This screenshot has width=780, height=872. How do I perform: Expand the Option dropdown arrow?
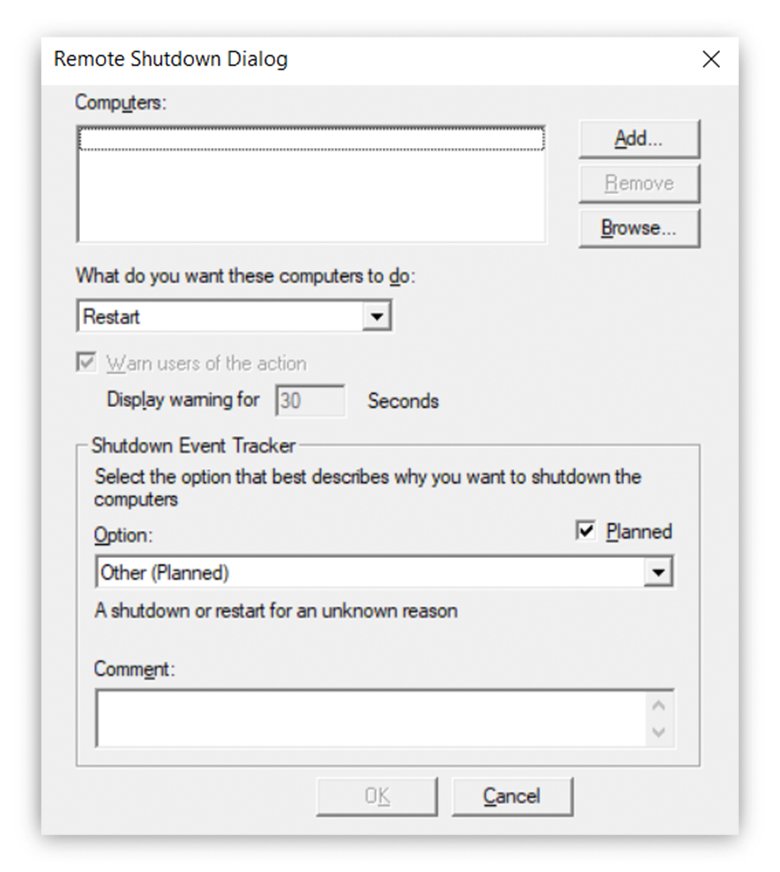pyautogui.click(x=658, y=573)
